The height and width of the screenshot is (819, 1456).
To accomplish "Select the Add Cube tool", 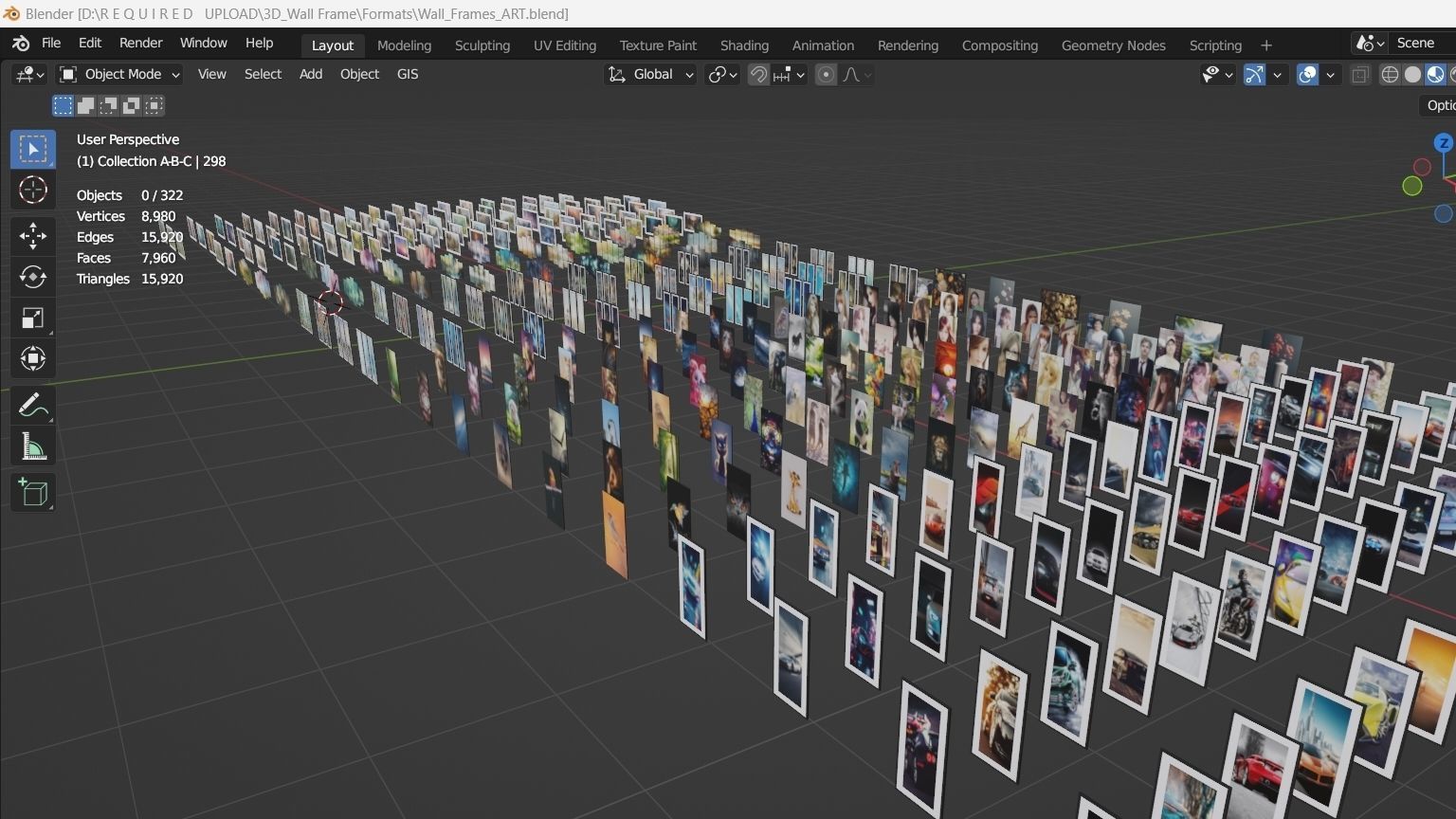I will (33, 493).
